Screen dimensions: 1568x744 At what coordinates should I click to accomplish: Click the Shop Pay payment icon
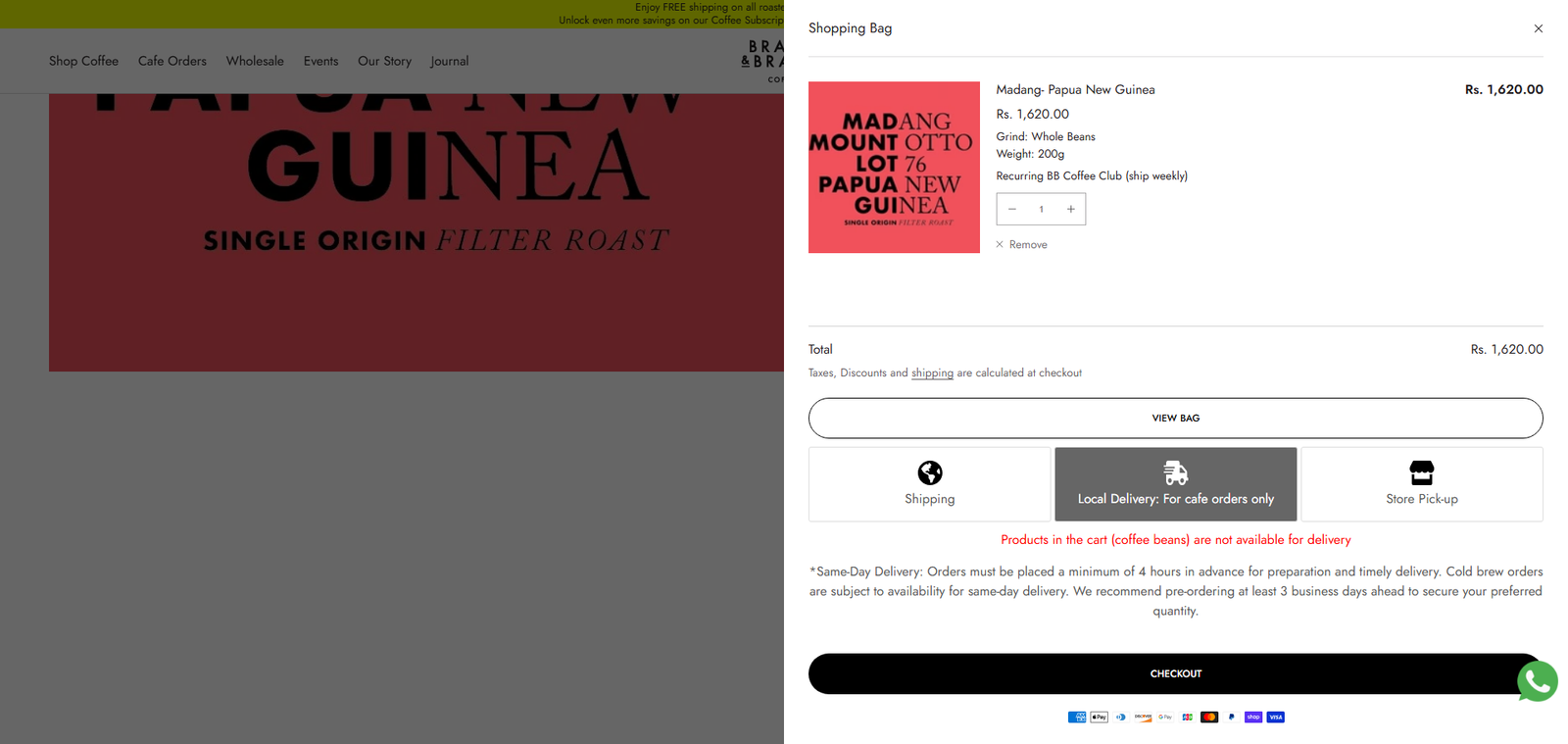pyautogui.click(x=1253, y=718)
